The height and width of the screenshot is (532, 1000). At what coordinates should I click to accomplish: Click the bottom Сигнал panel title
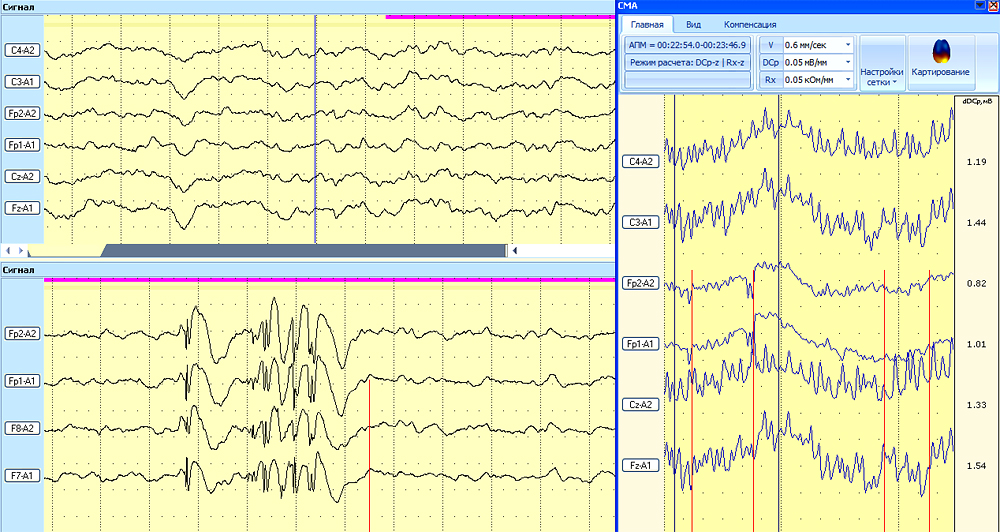[x=18, y=270]
